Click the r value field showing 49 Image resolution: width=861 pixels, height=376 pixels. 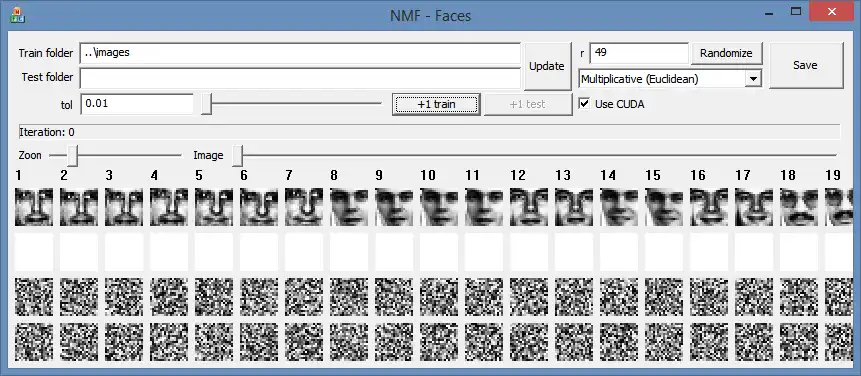[x=639, y=53]
